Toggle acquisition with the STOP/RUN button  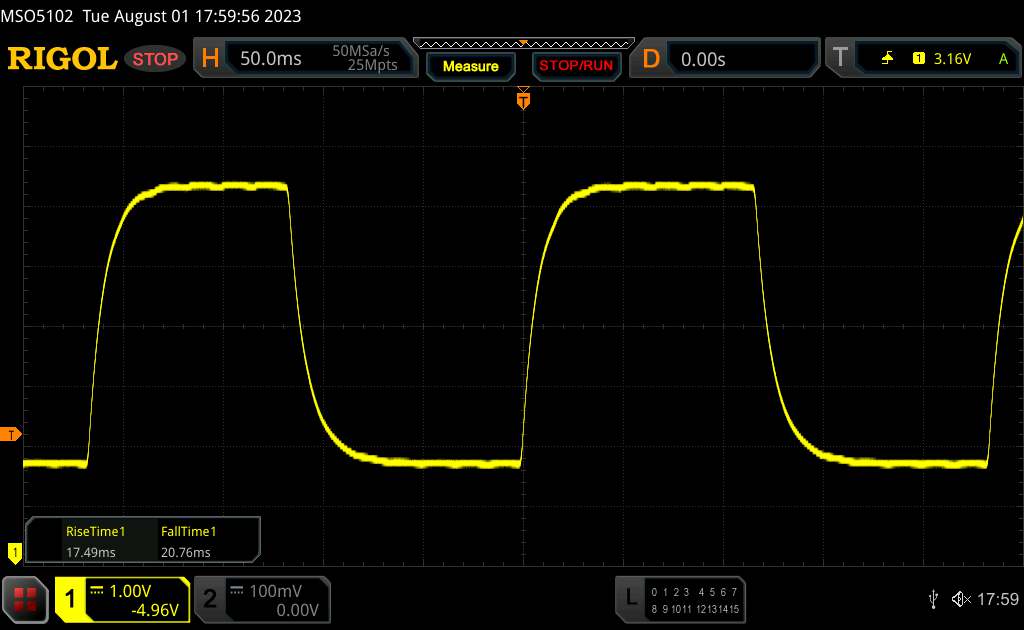tap(574, 66)
